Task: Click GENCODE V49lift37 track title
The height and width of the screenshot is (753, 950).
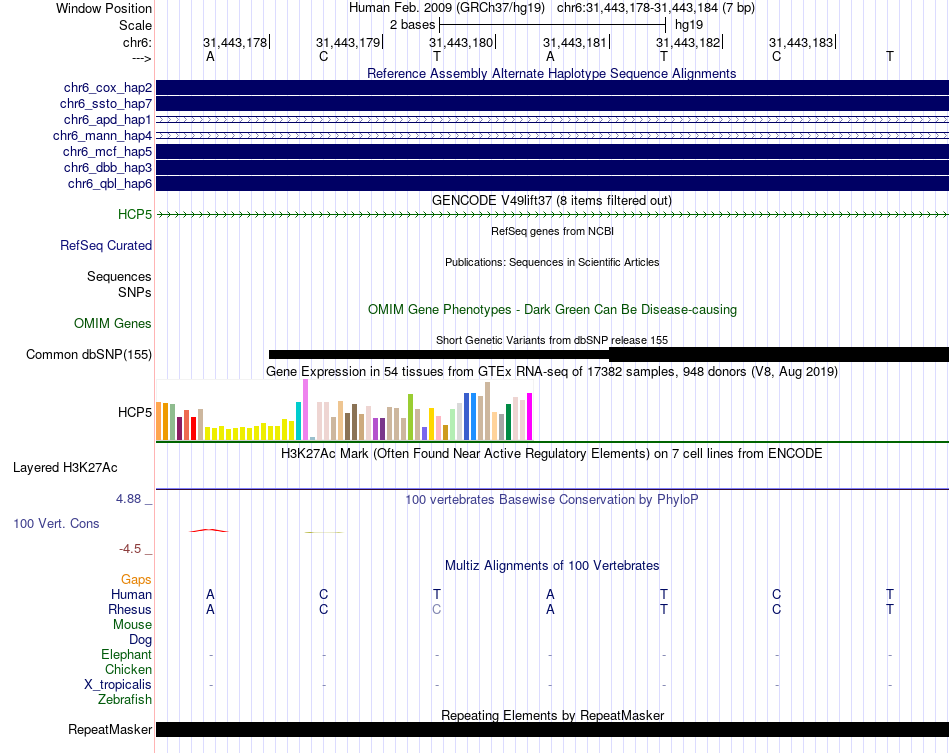Action: (551, 201)
